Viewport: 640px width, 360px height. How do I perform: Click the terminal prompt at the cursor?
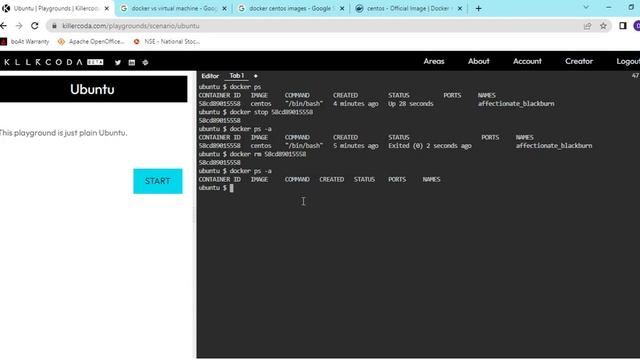coord(231,188)
